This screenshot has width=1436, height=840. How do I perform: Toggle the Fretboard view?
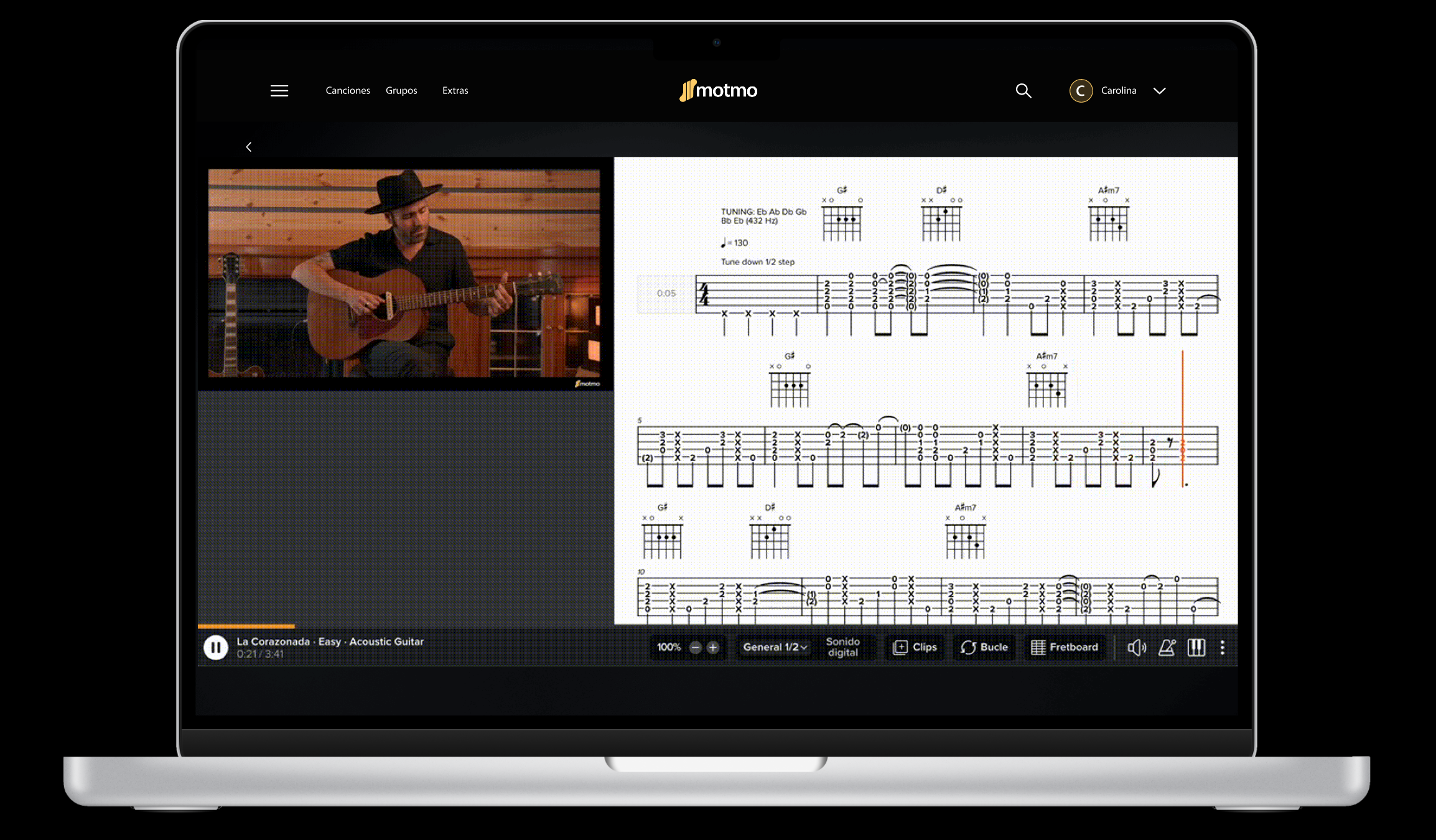[1065, 647]
